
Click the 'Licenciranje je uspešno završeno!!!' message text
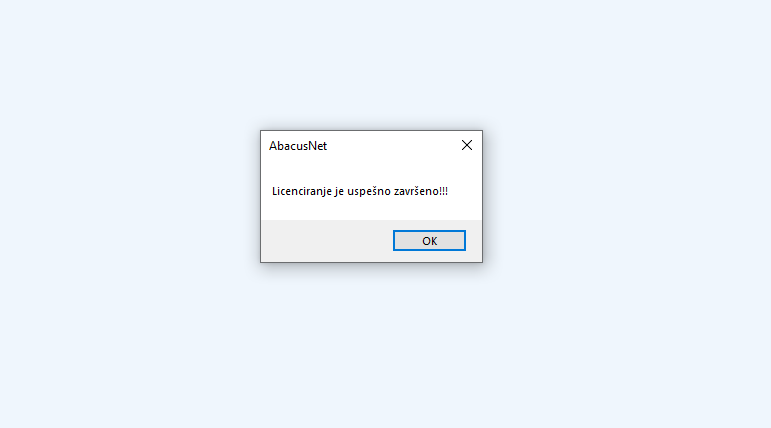point(360,191)
